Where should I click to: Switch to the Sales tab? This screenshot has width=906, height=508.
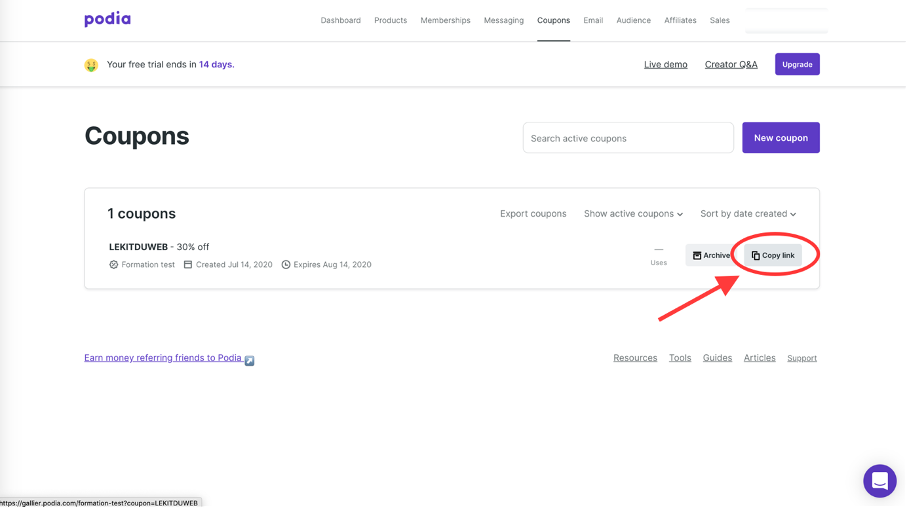click(x=719, y=20)
